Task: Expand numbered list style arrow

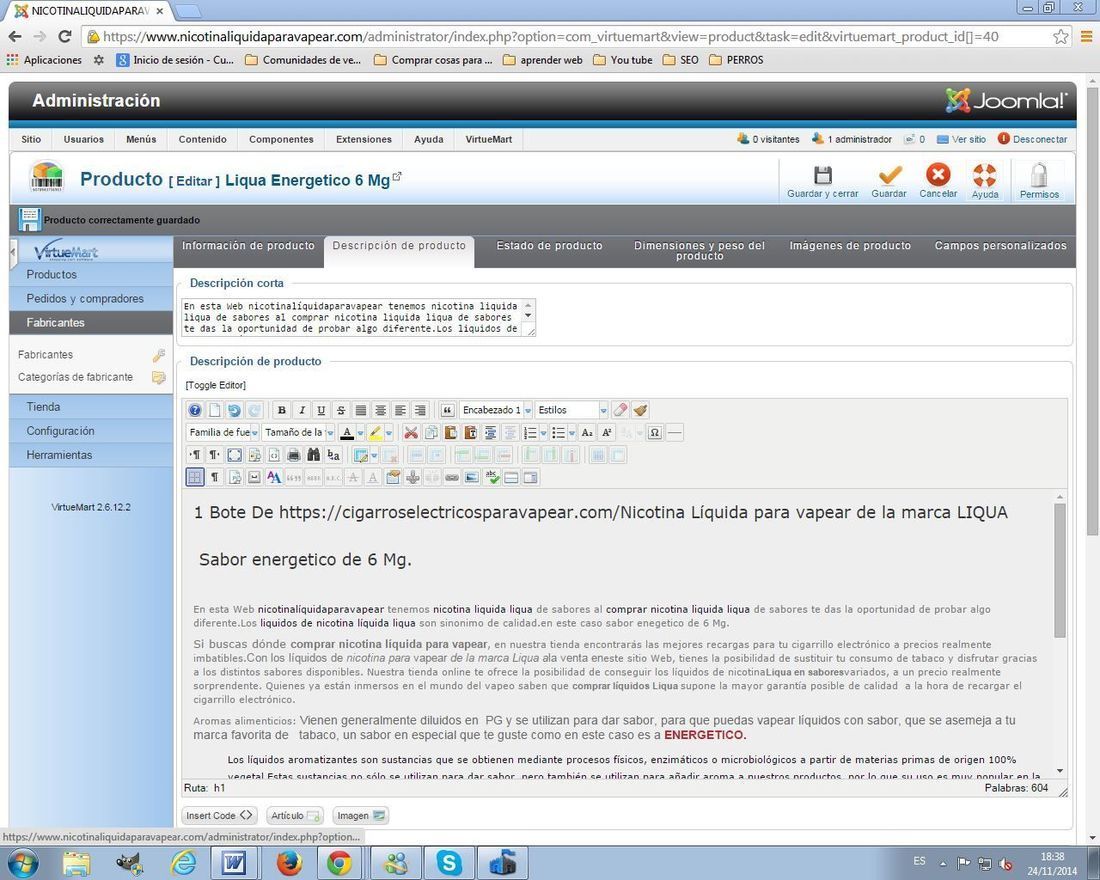Action: pos(544,433)
